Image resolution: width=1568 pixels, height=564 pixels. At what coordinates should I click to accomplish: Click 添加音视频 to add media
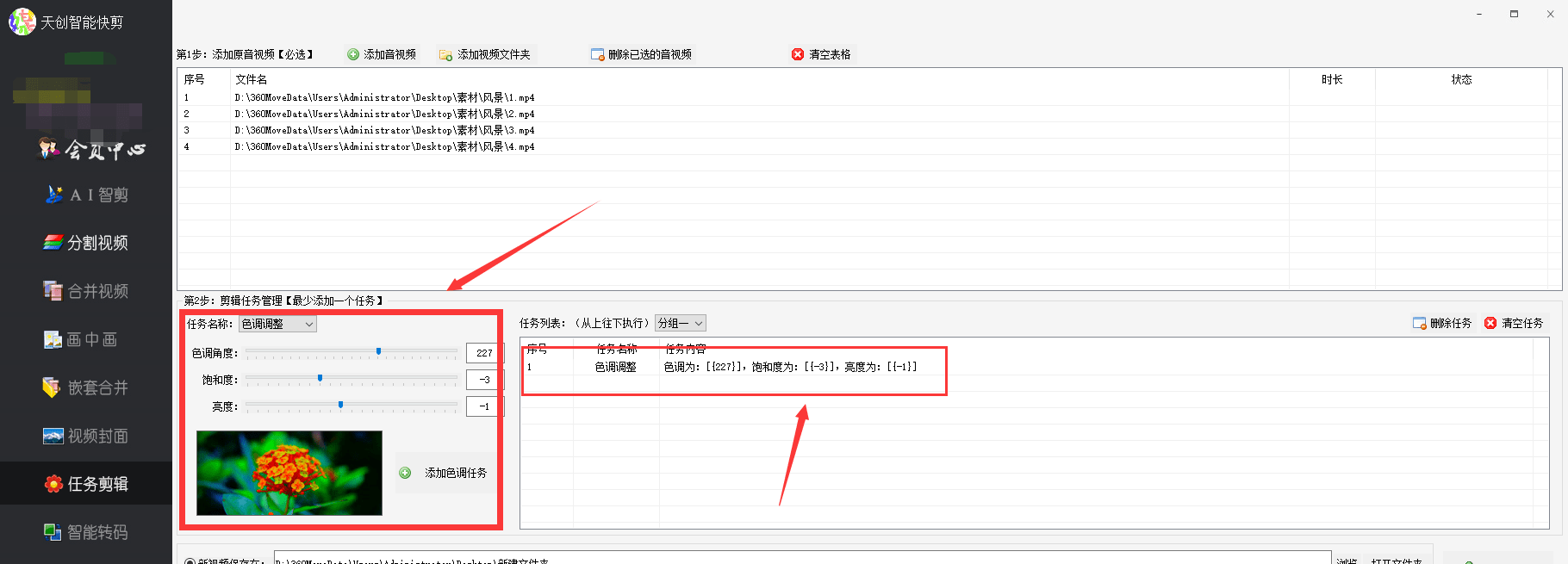tap(382, 54)
